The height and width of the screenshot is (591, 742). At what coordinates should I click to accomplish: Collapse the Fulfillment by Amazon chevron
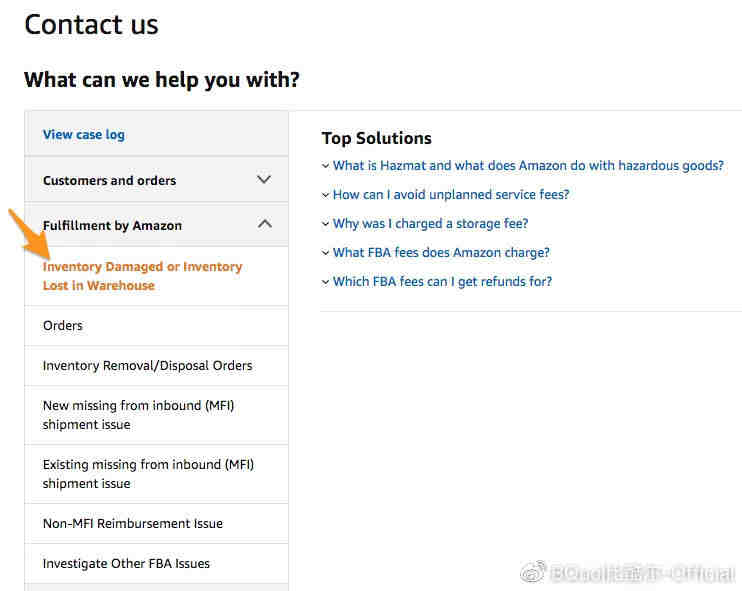click(265, 224)
